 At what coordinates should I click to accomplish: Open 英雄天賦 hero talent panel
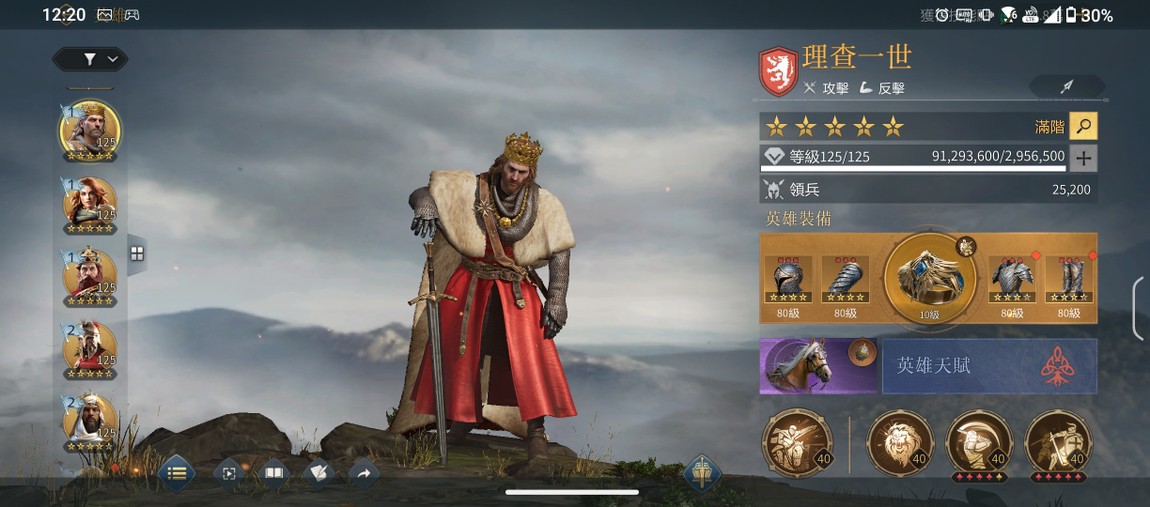[989, 365]
